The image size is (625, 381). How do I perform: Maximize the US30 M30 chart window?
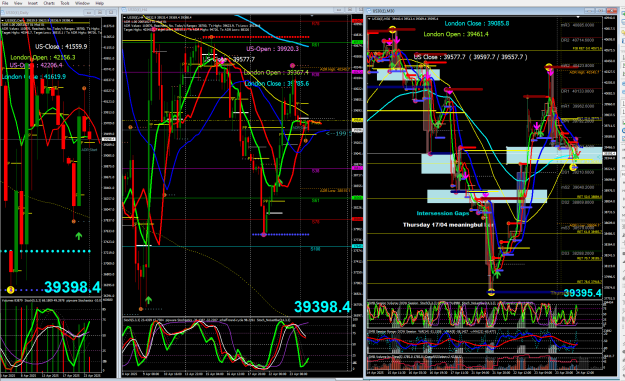pyautogui.click(x=601, y=11)
